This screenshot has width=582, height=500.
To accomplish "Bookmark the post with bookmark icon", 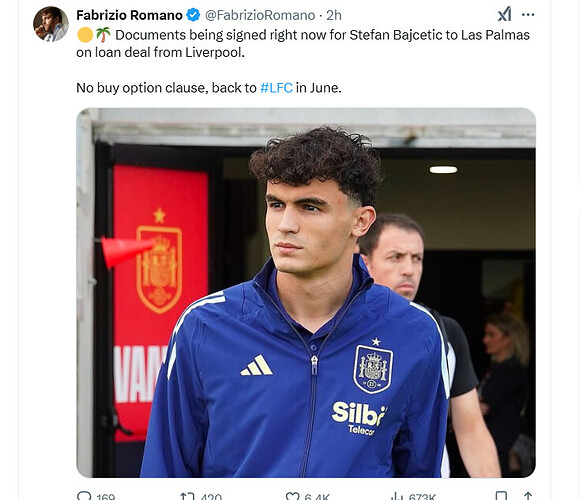I will tap(501, 496).
